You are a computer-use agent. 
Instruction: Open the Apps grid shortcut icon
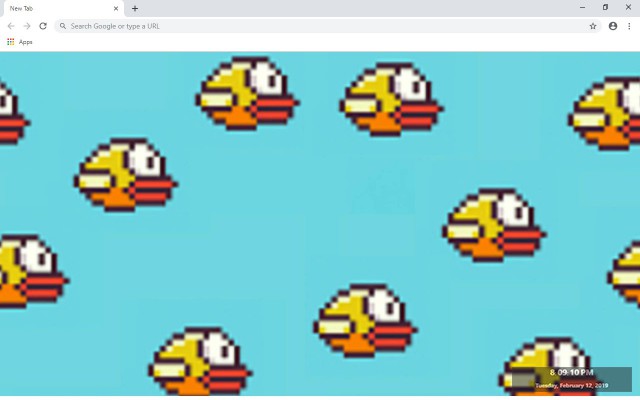[x=11, y=42]
